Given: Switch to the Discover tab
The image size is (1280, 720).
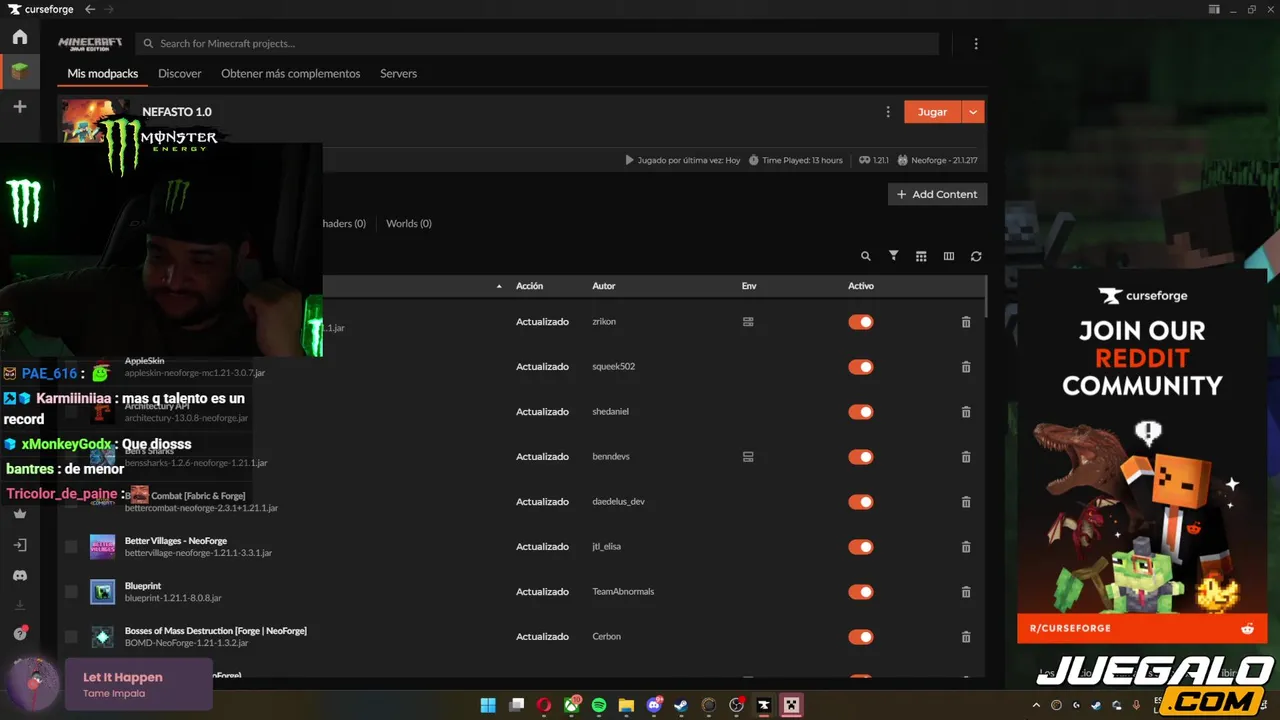Looking at the screenshot, I should pyautogui.click(x=180, y=74).
